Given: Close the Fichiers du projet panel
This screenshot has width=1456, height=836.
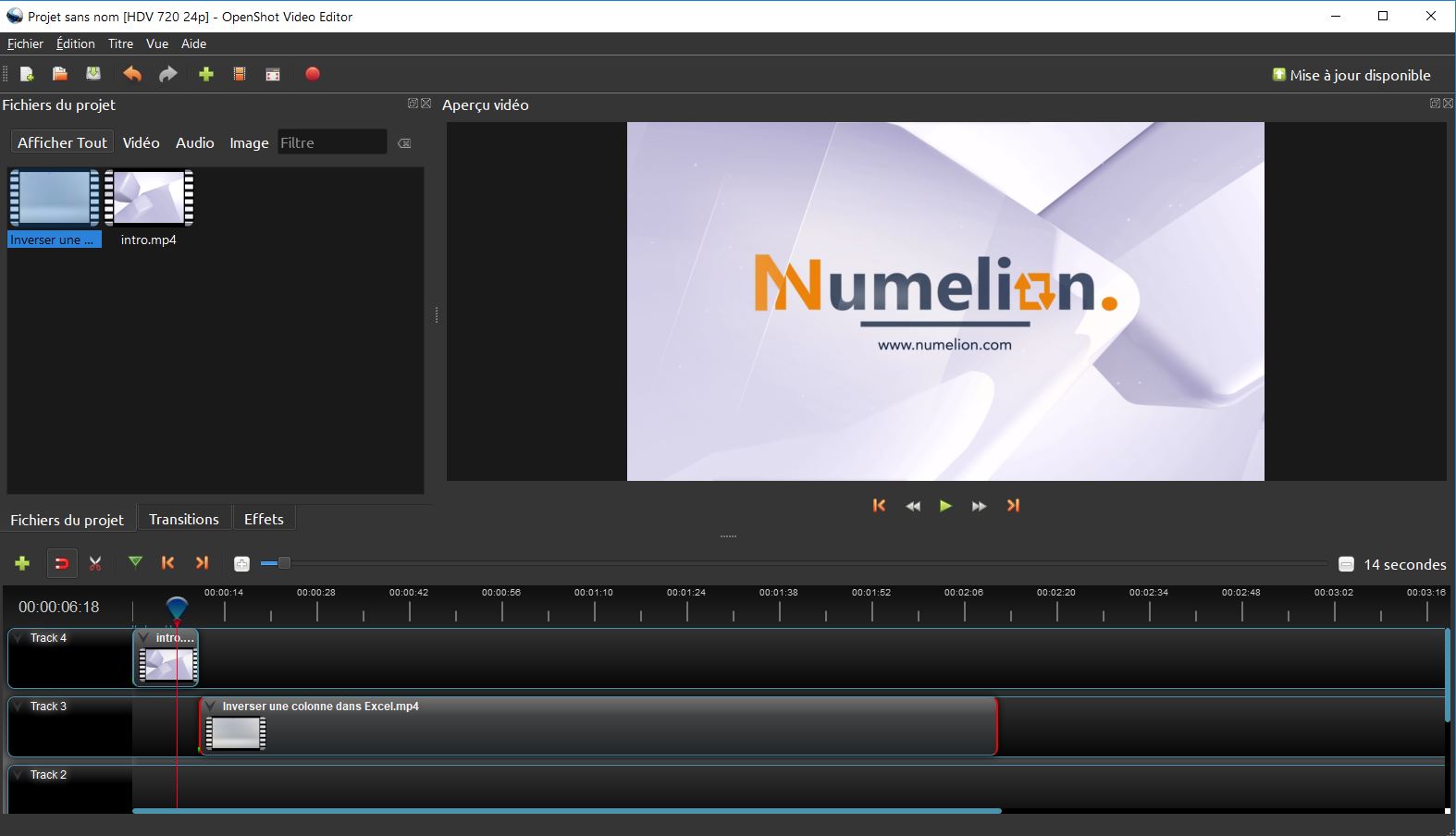Looking at the screenshot, I should (426, 104).
